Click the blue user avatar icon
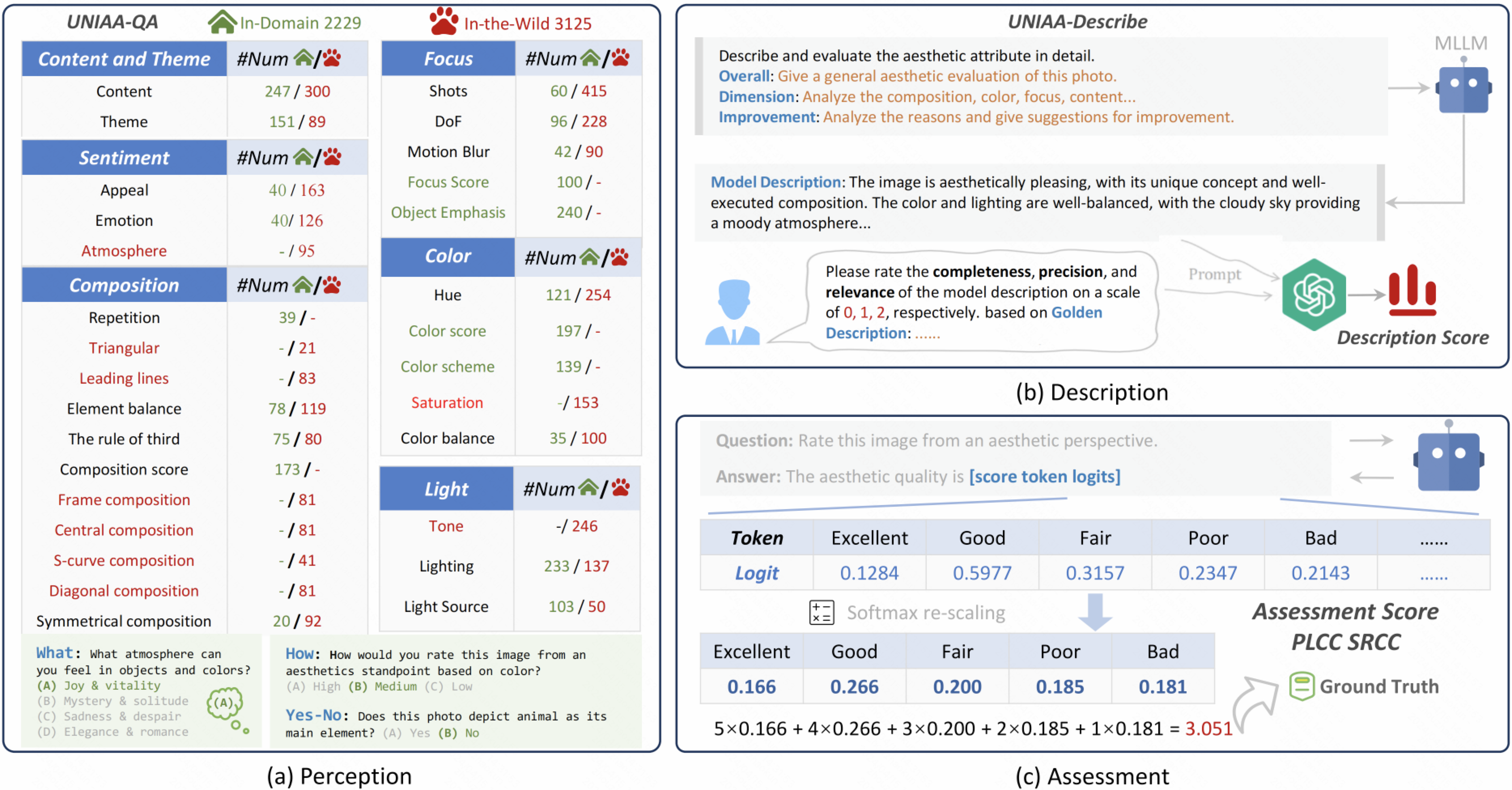The width and height of the screenshot is (1512, 790). (x=733, y=312)
